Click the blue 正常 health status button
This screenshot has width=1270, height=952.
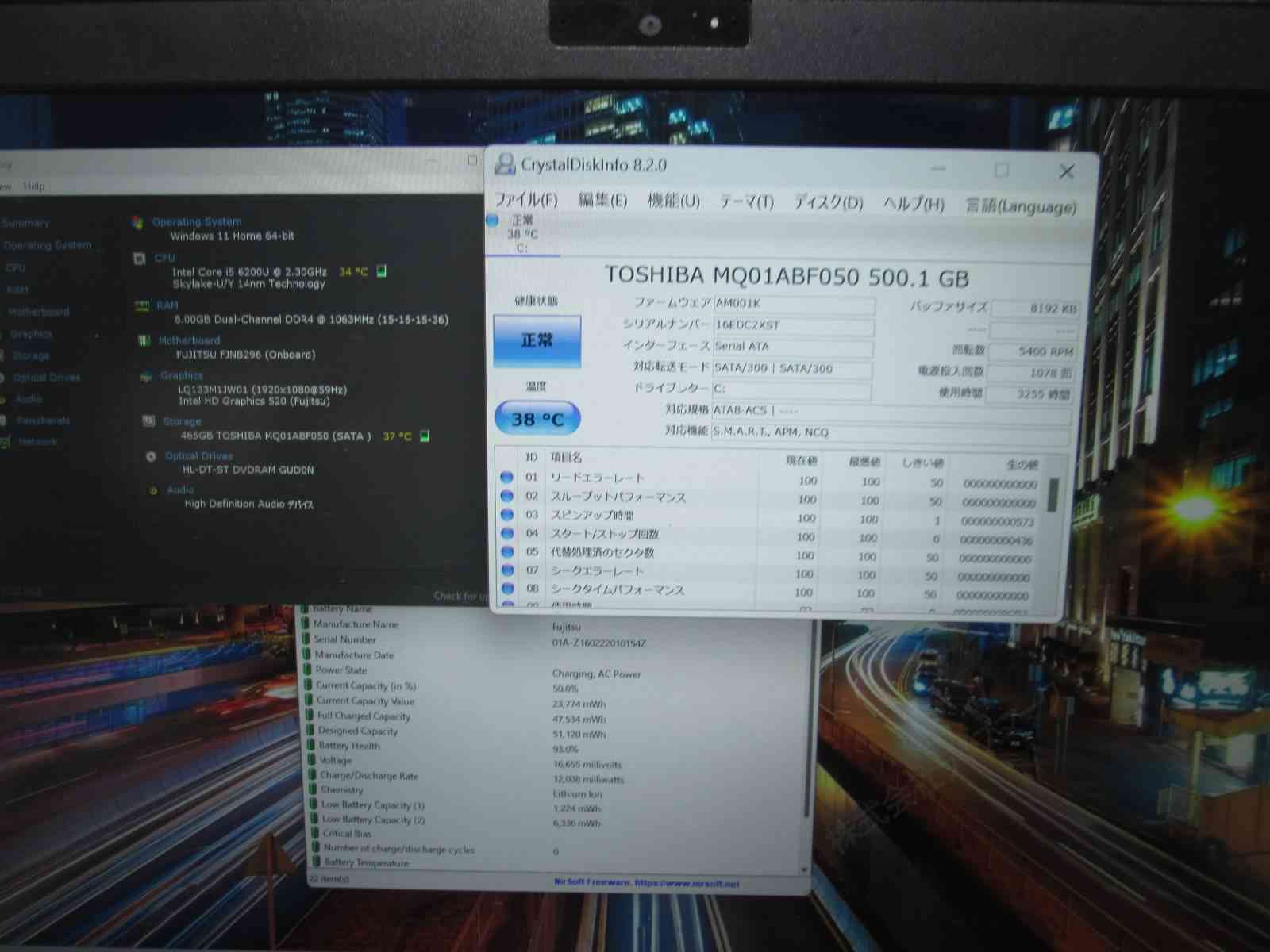coord(537,340)
